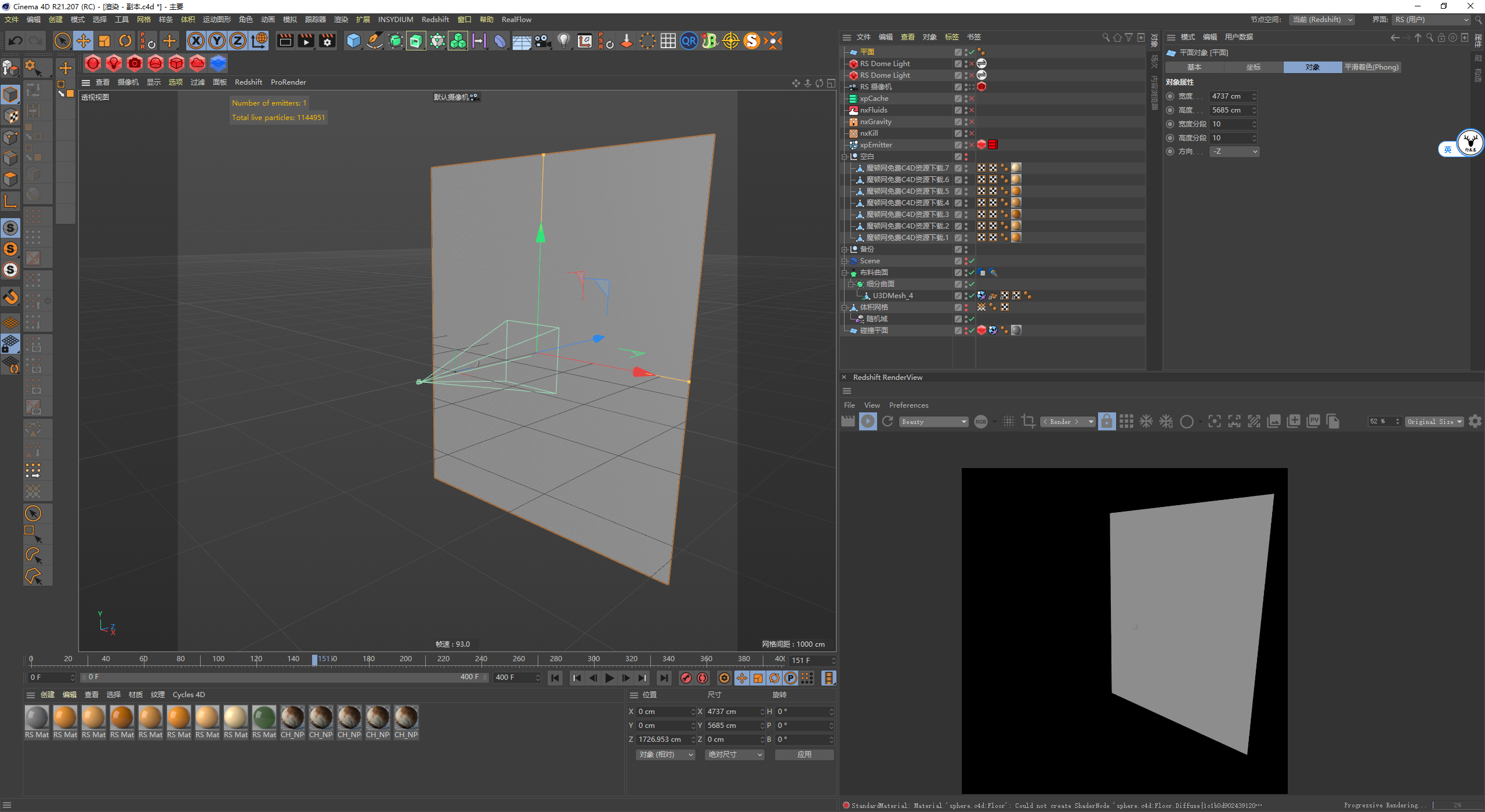
Task: Toggle enable checkmark of Scene object
Action: 972,261
